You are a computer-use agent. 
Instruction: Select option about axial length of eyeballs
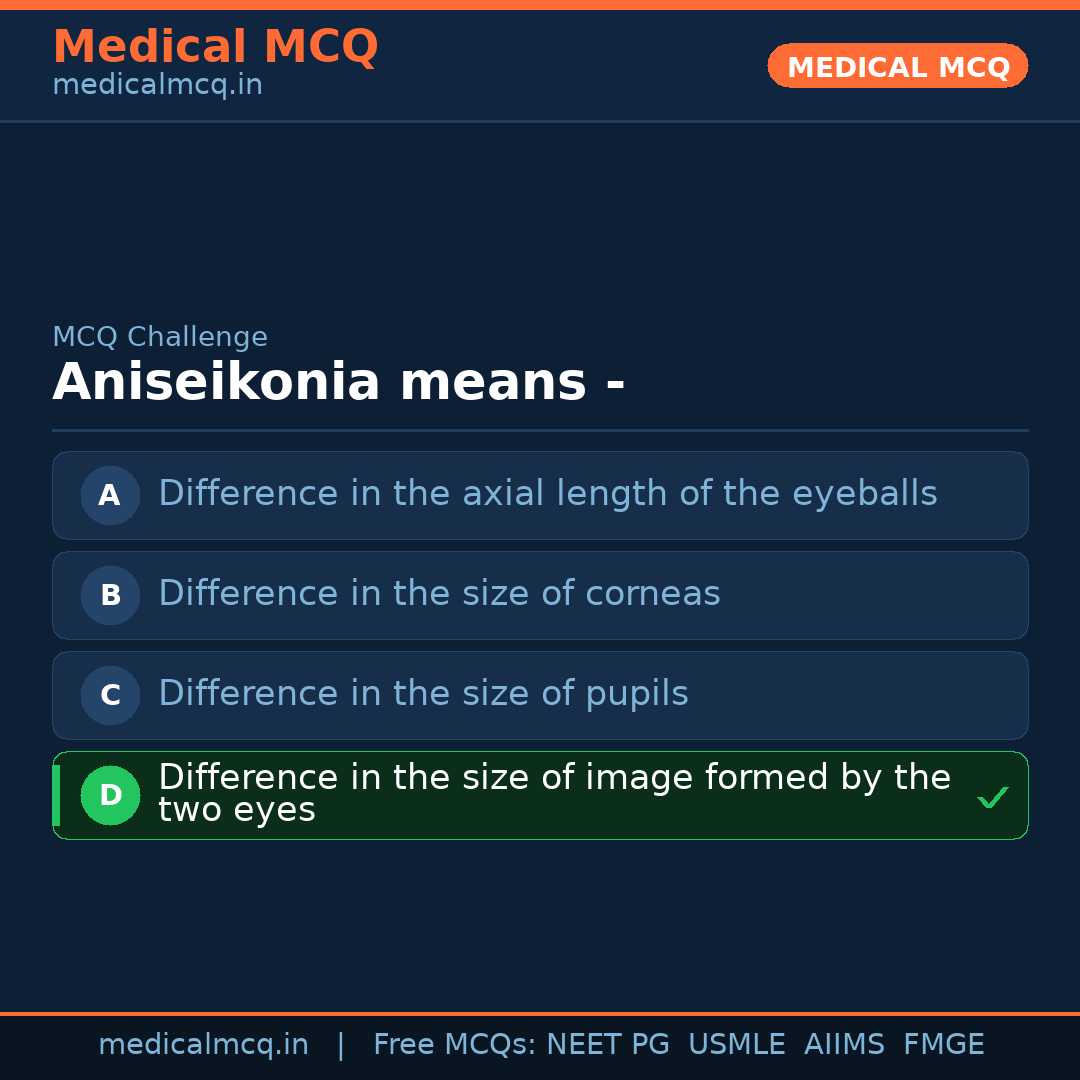click(547, 494)
